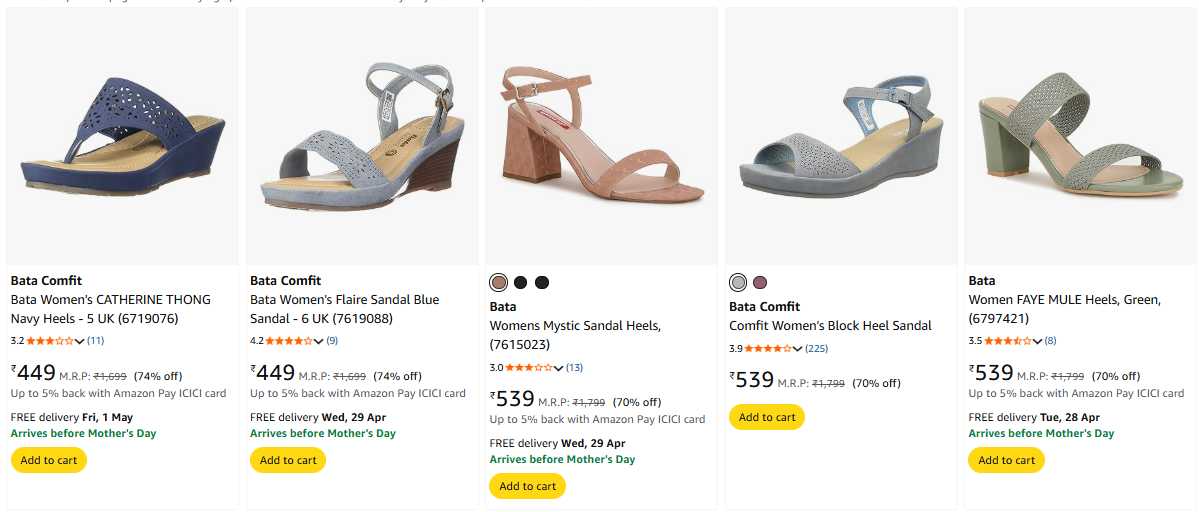This screenshot has width=1199, height=512.
Task: Add Faye Mule Heels Green to cart
Action: point(1006,460)
